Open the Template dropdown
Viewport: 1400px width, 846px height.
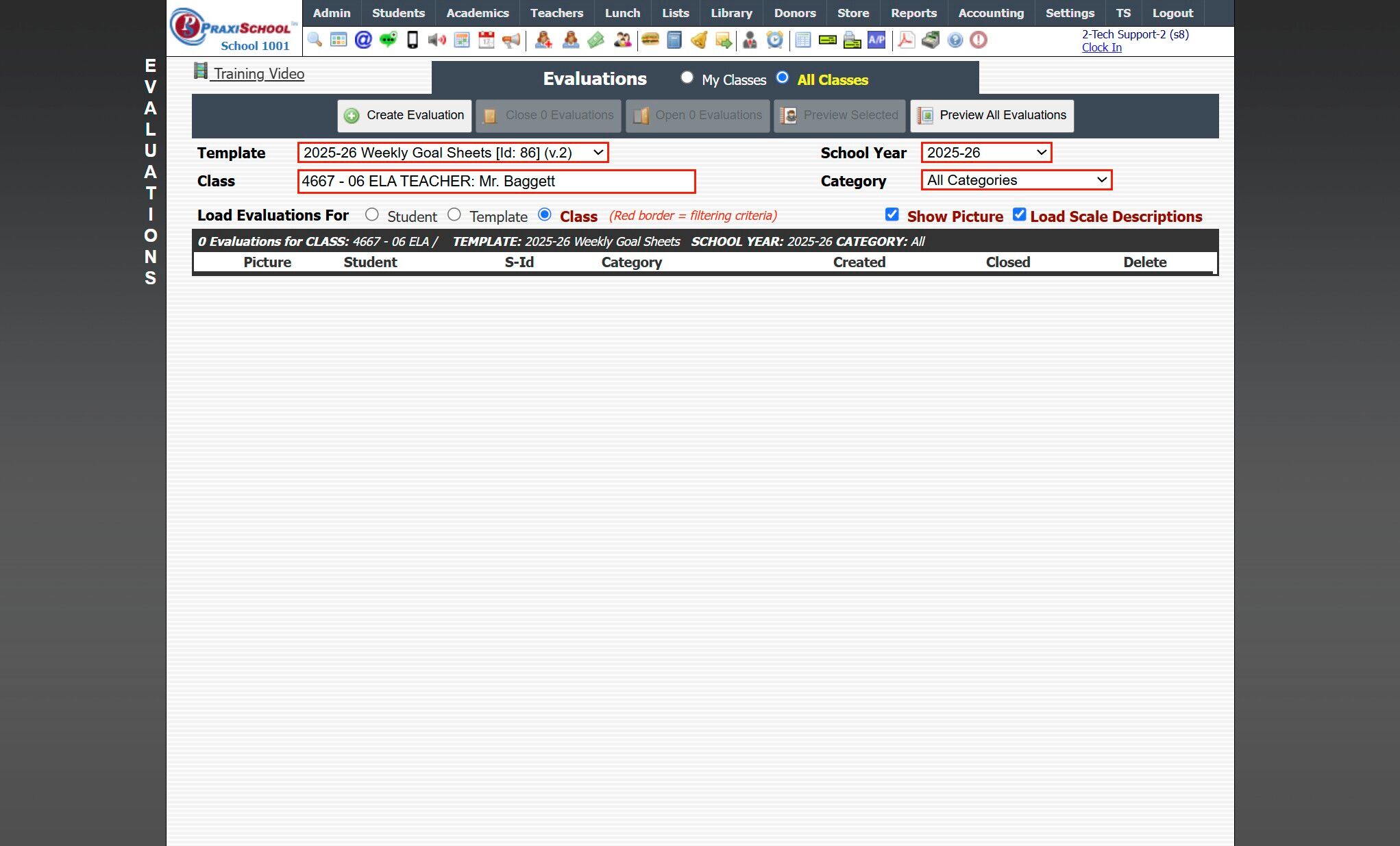click(453, 153)
